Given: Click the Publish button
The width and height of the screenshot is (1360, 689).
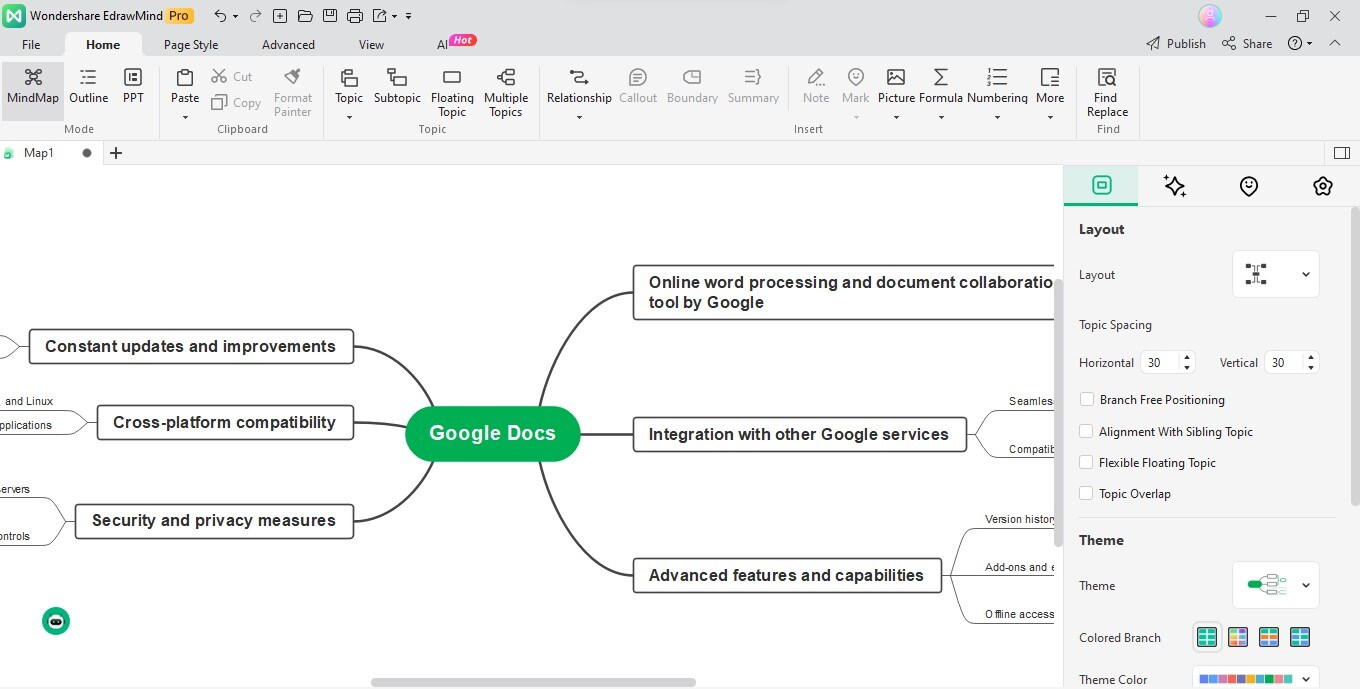Looking at the screenshot, I should coord(1176,43).
